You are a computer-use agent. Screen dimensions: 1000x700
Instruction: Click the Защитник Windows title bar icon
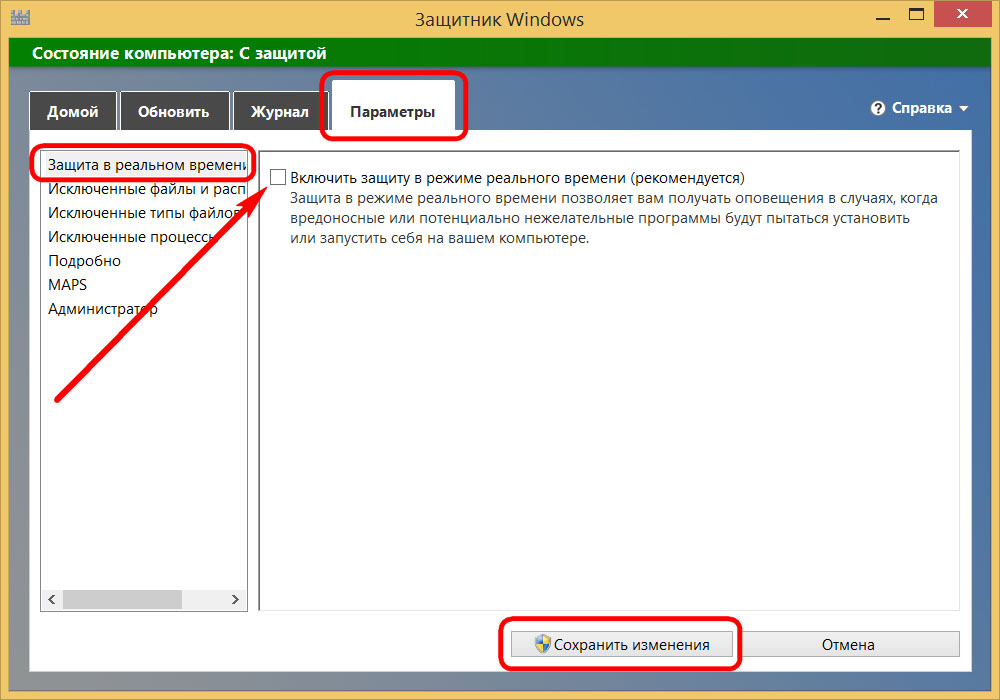click(20, 17)
